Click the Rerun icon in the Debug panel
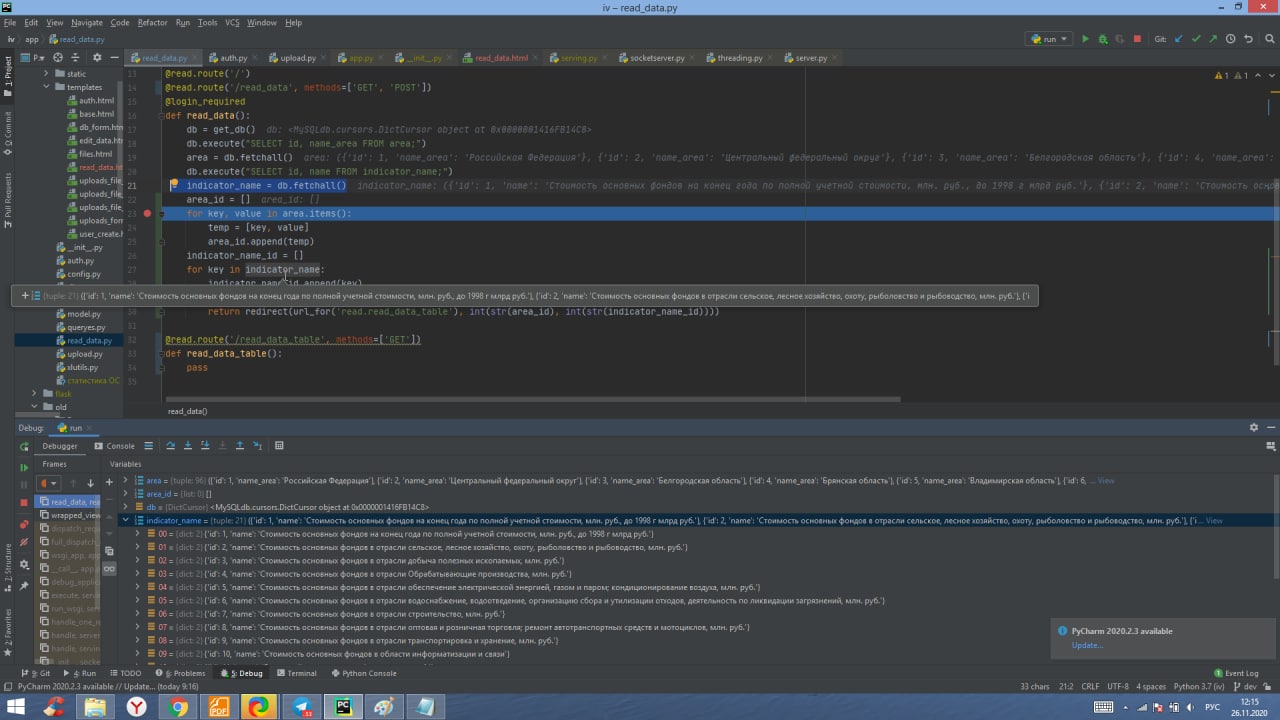This screenshot has width=1280, height=720. (x=24, y=446)
